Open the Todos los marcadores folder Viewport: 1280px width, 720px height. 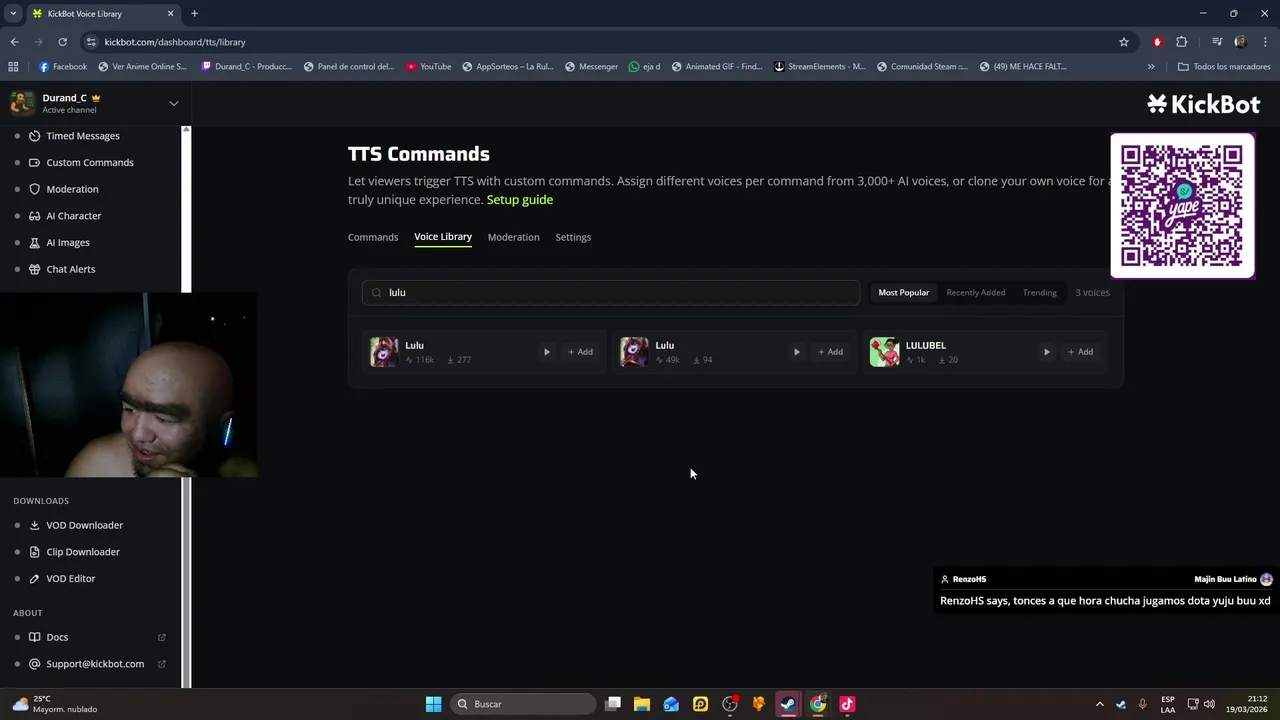click(x=1224, y=67)
